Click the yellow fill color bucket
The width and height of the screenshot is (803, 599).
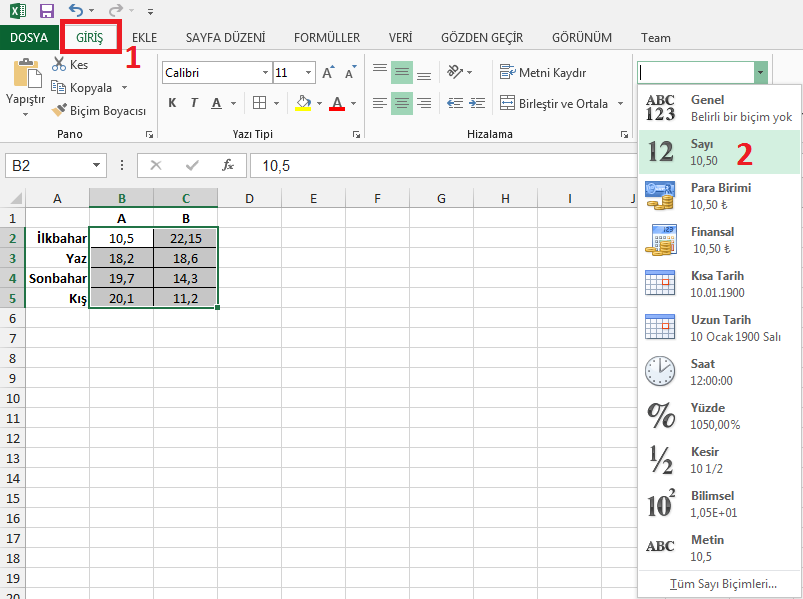coord(304,103)
